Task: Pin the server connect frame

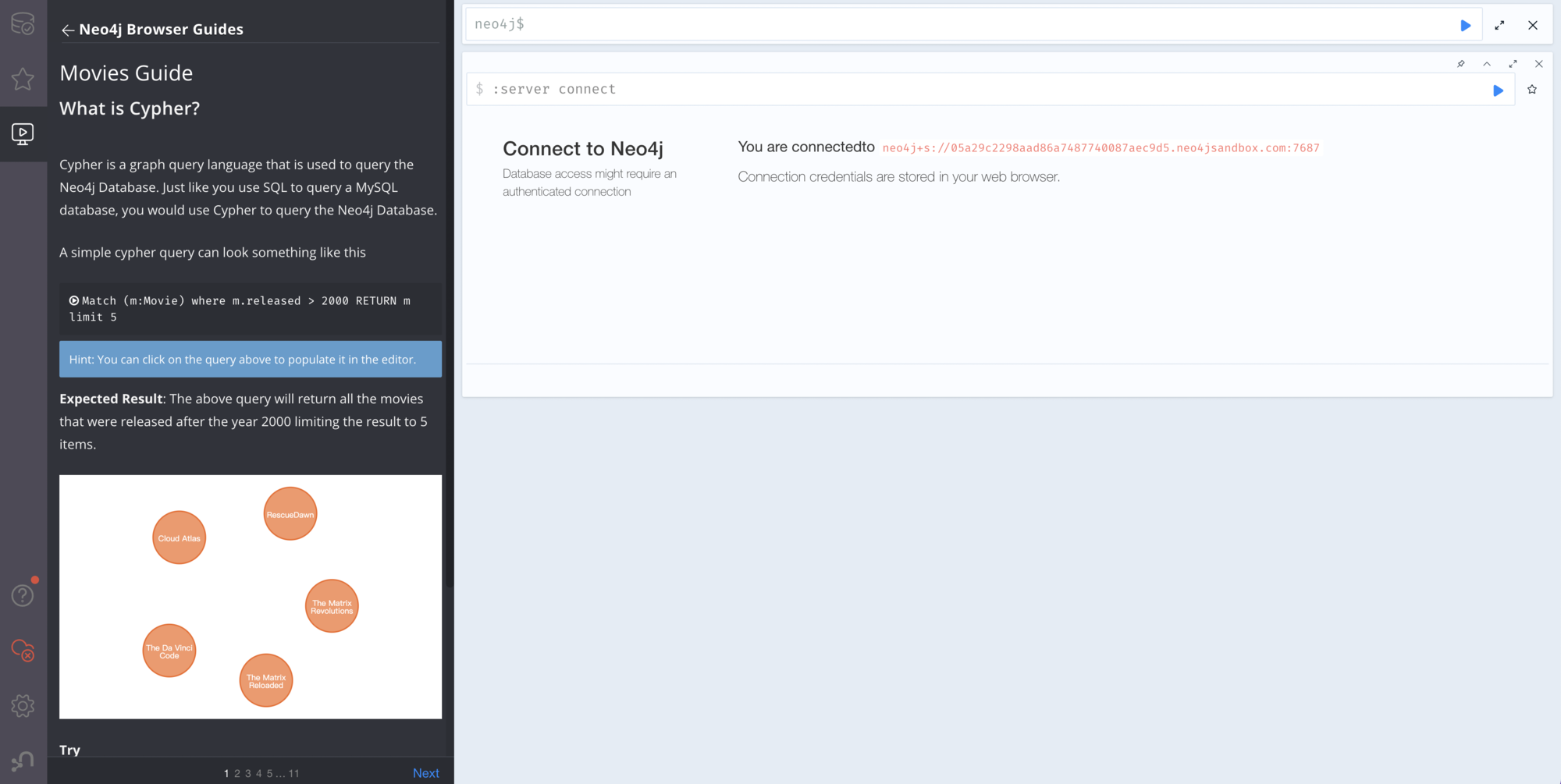Action: coord(1460,64)
